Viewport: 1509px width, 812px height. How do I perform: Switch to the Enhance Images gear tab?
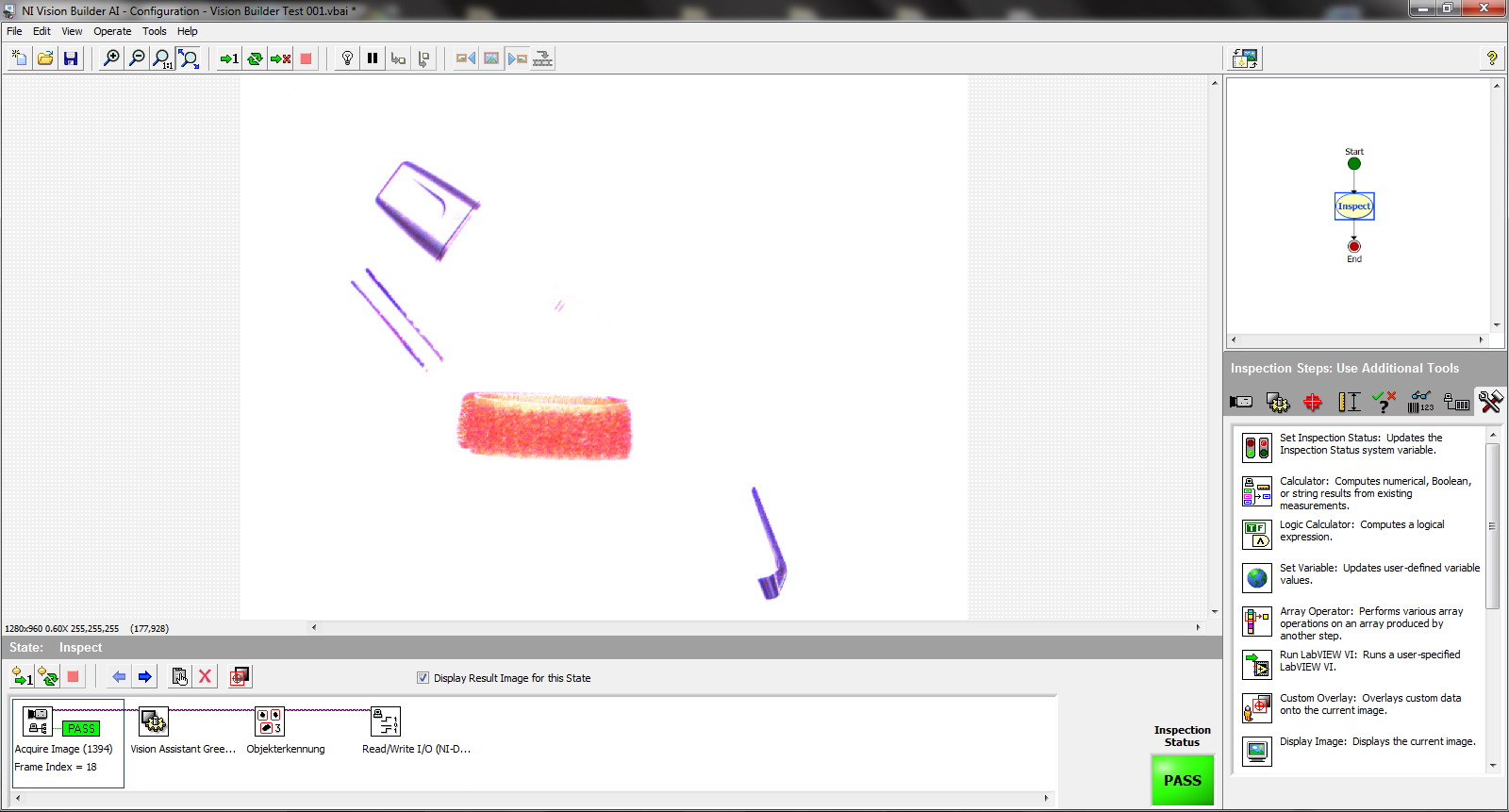1278,403
